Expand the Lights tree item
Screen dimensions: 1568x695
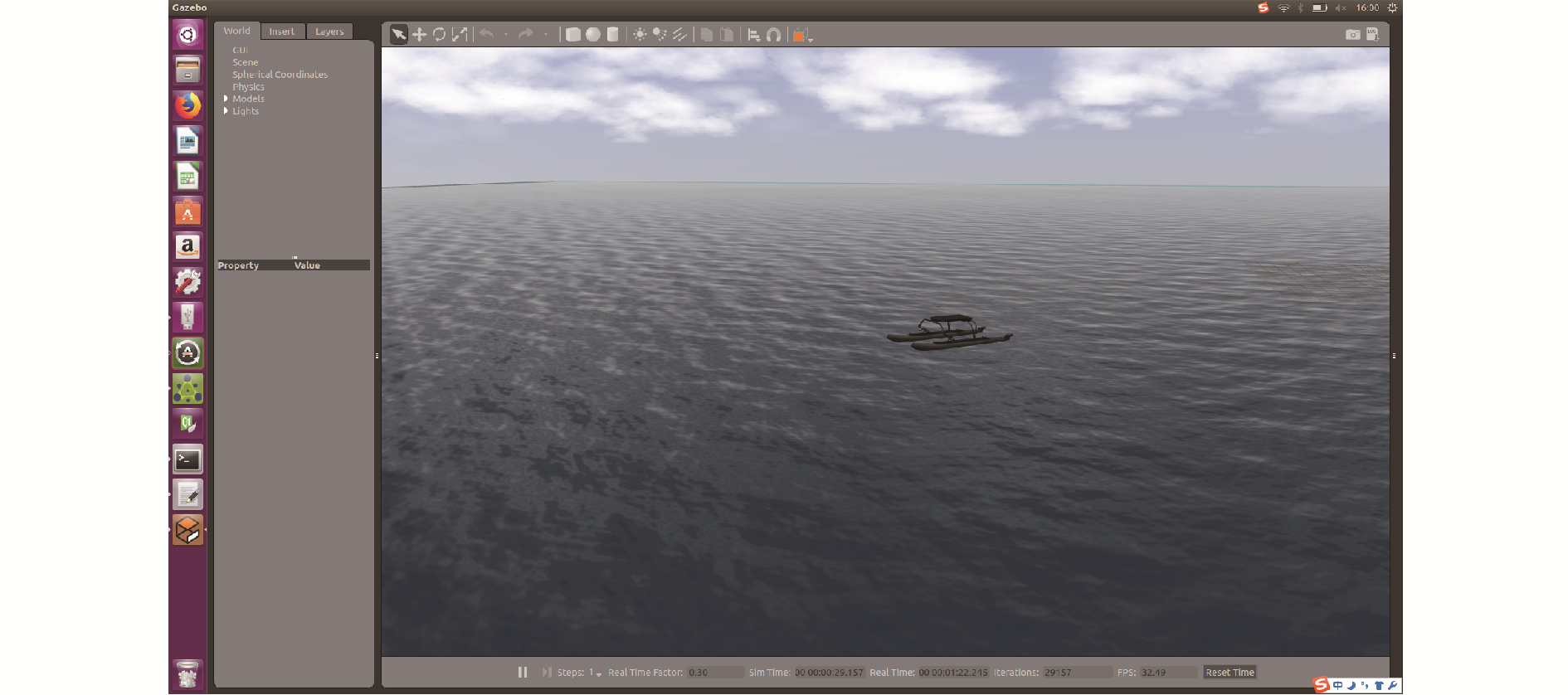click(226, 111)
